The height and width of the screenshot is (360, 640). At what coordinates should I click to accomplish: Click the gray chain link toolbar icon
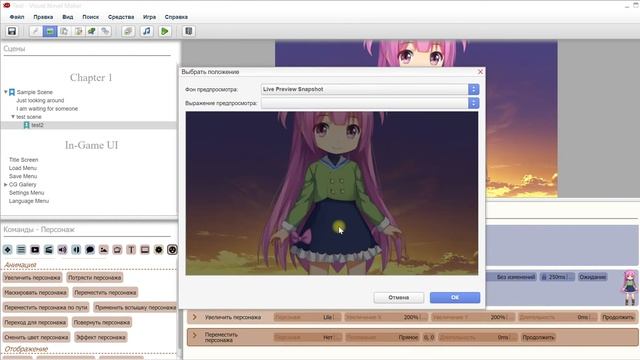[x=105, y=31]
